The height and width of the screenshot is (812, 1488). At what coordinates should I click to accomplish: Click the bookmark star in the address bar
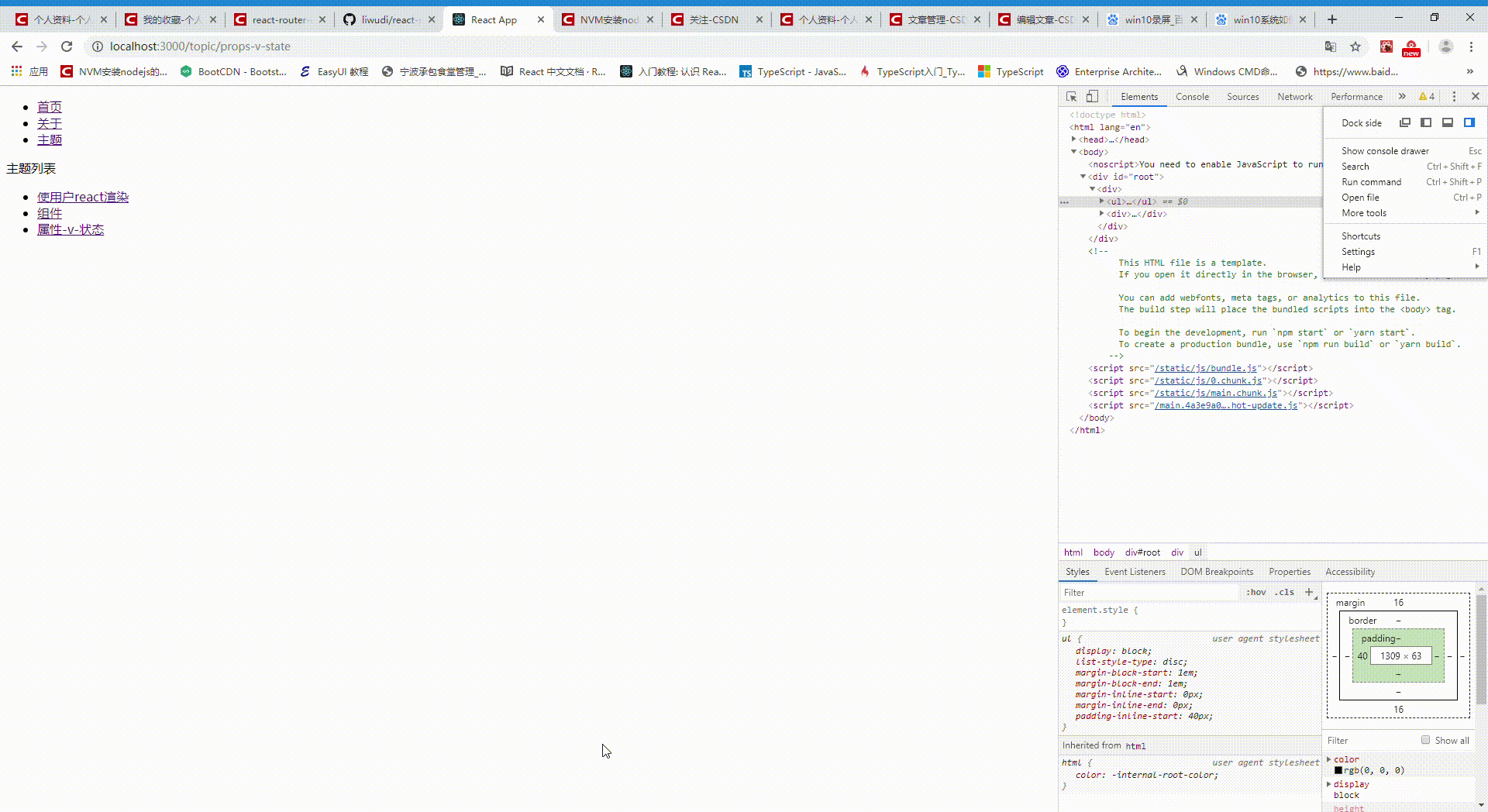click(1356, 46)
